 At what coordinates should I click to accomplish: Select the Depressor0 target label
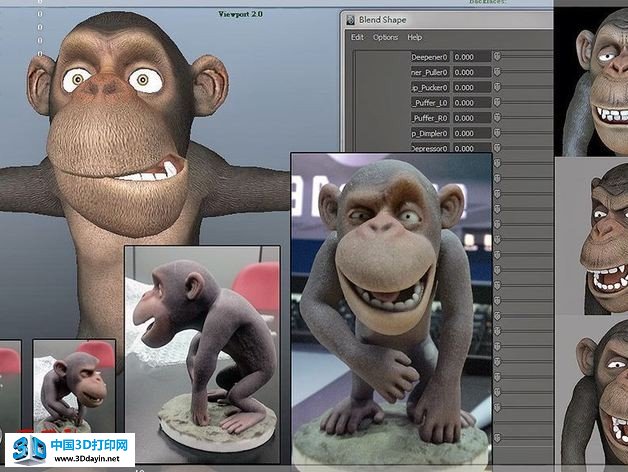click(x=430, y=148)
